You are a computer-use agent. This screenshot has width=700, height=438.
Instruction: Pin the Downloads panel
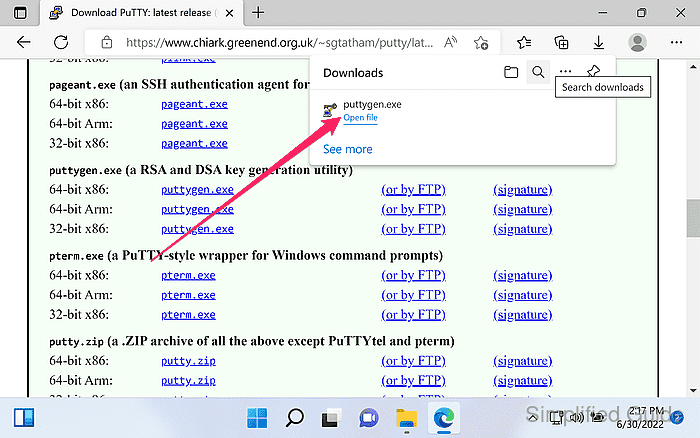click(593, 71)
